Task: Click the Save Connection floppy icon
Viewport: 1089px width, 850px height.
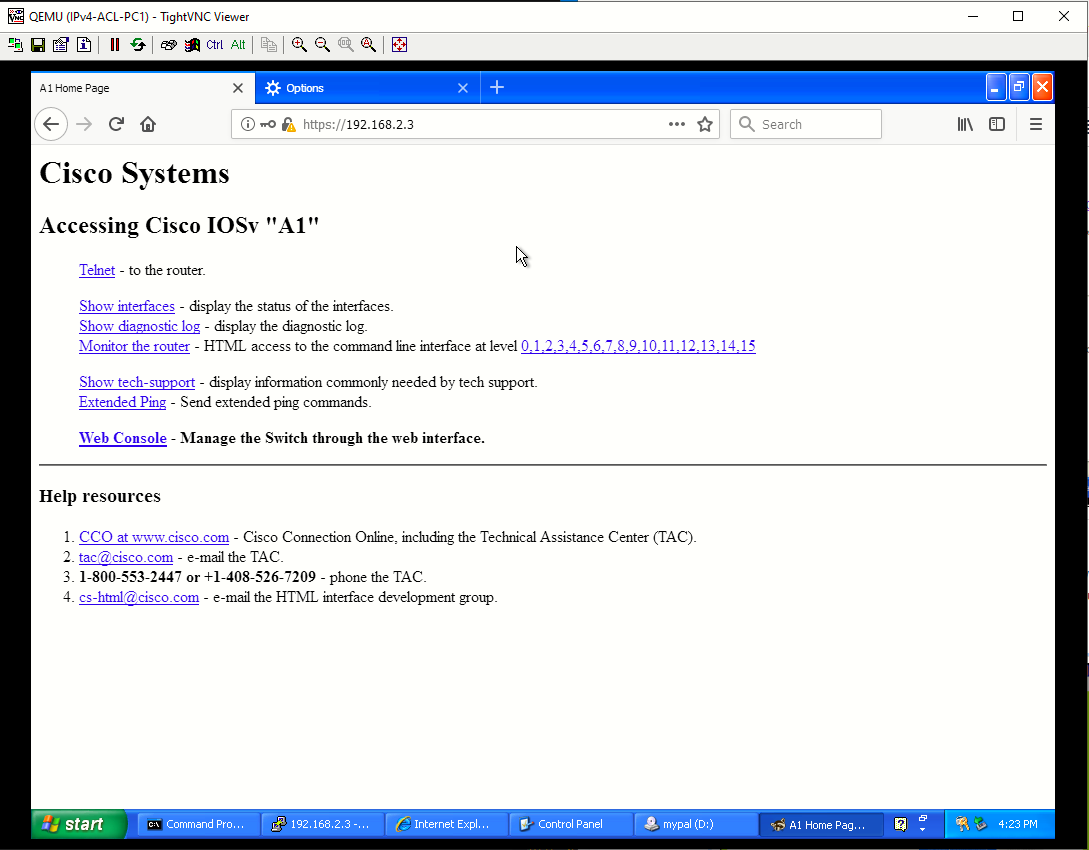Action: click(38, 45)
